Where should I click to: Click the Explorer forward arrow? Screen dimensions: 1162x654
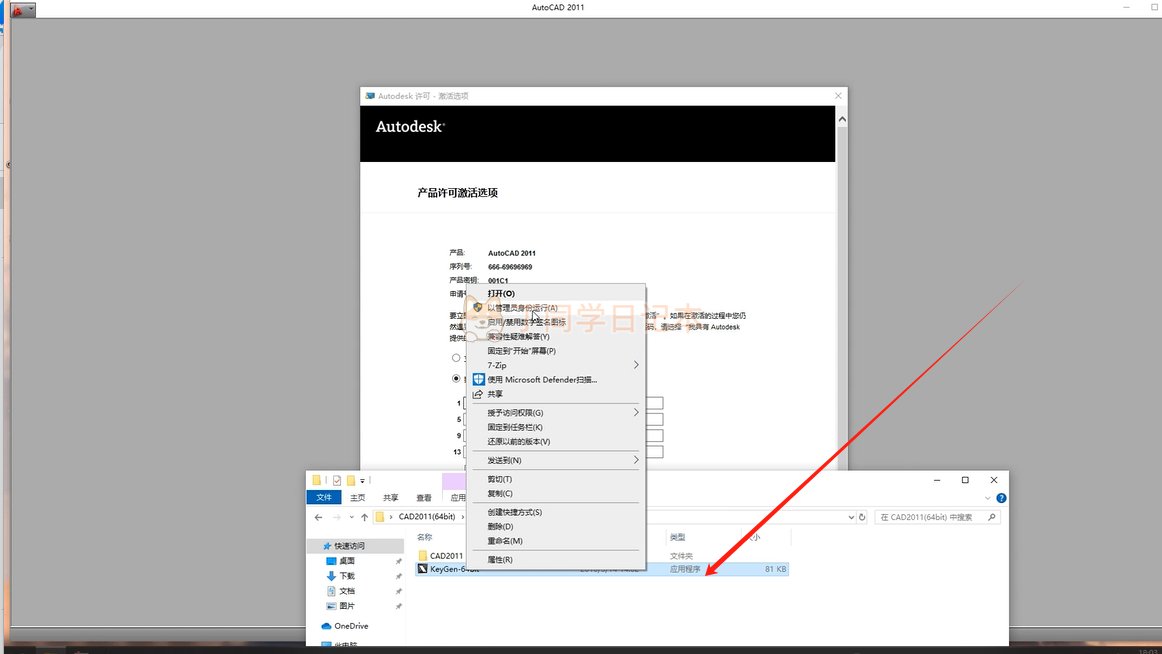tap(336, 517)
